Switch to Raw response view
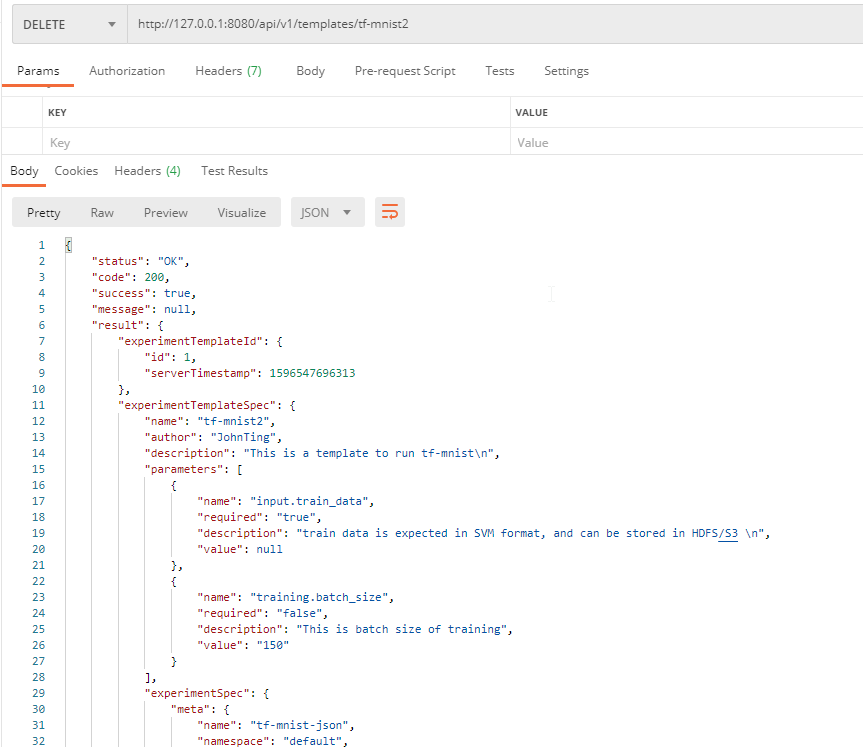 click(102, 212)
